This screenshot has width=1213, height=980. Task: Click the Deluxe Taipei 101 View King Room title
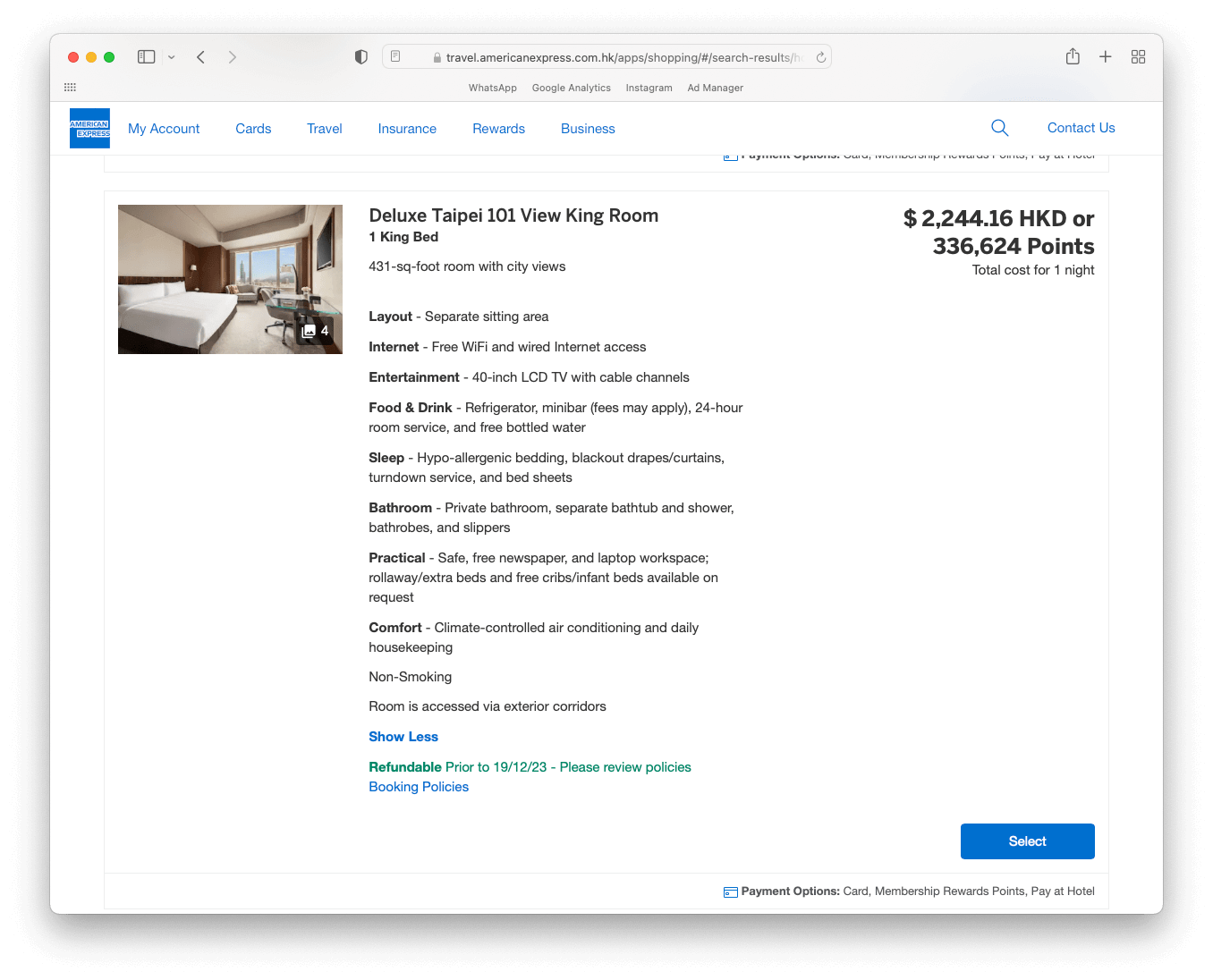click(513, 215)
